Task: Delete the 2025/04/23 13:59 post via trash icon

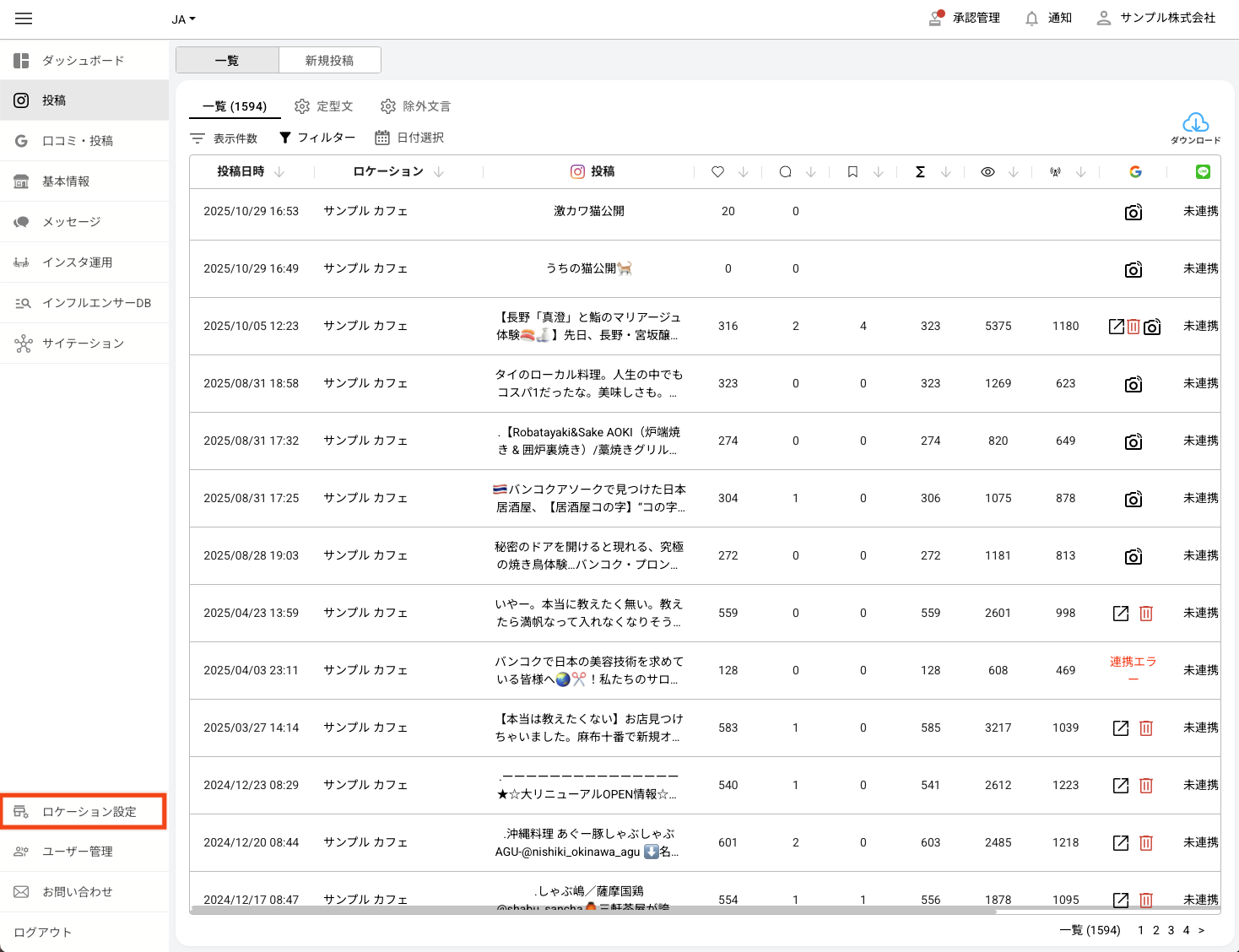Action: [x=1145, y=614]
